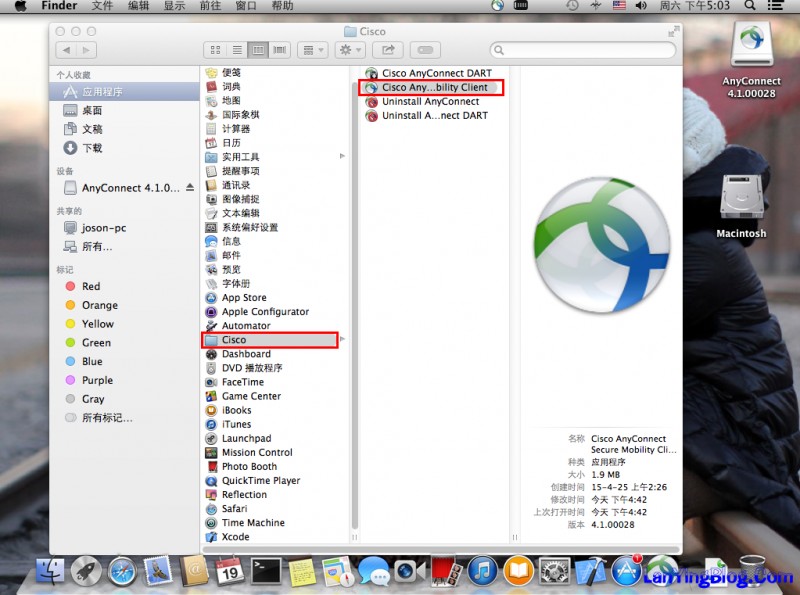The width and height of the screenshot is (800, 595).
Task: Switch Finder to column view
Action: pos(258,50)
